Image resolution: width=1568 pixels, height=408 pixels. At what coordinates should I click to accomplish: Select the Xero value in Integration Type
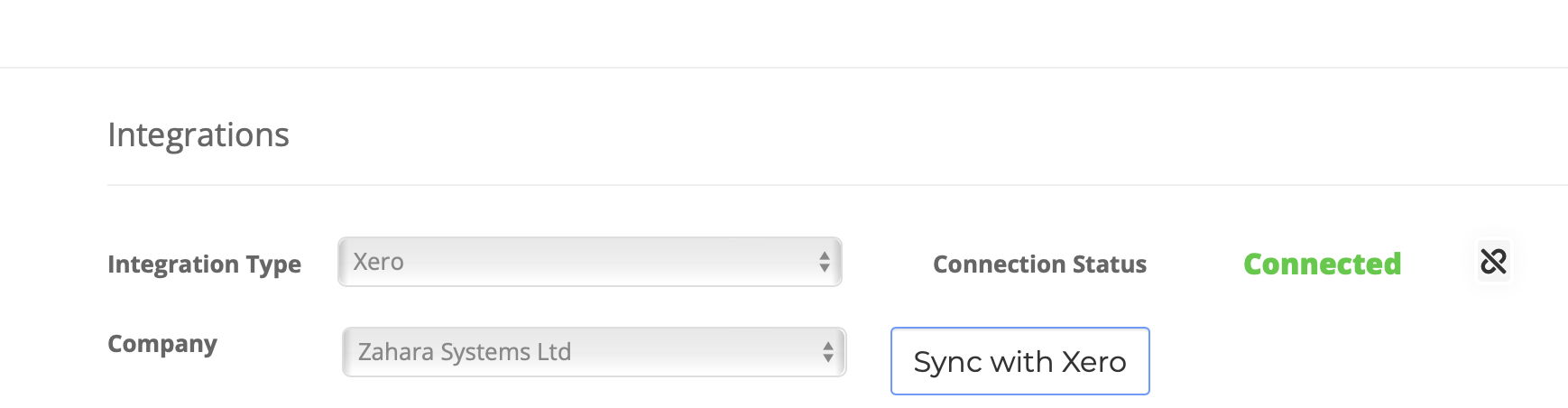click(x=379, y=262)
